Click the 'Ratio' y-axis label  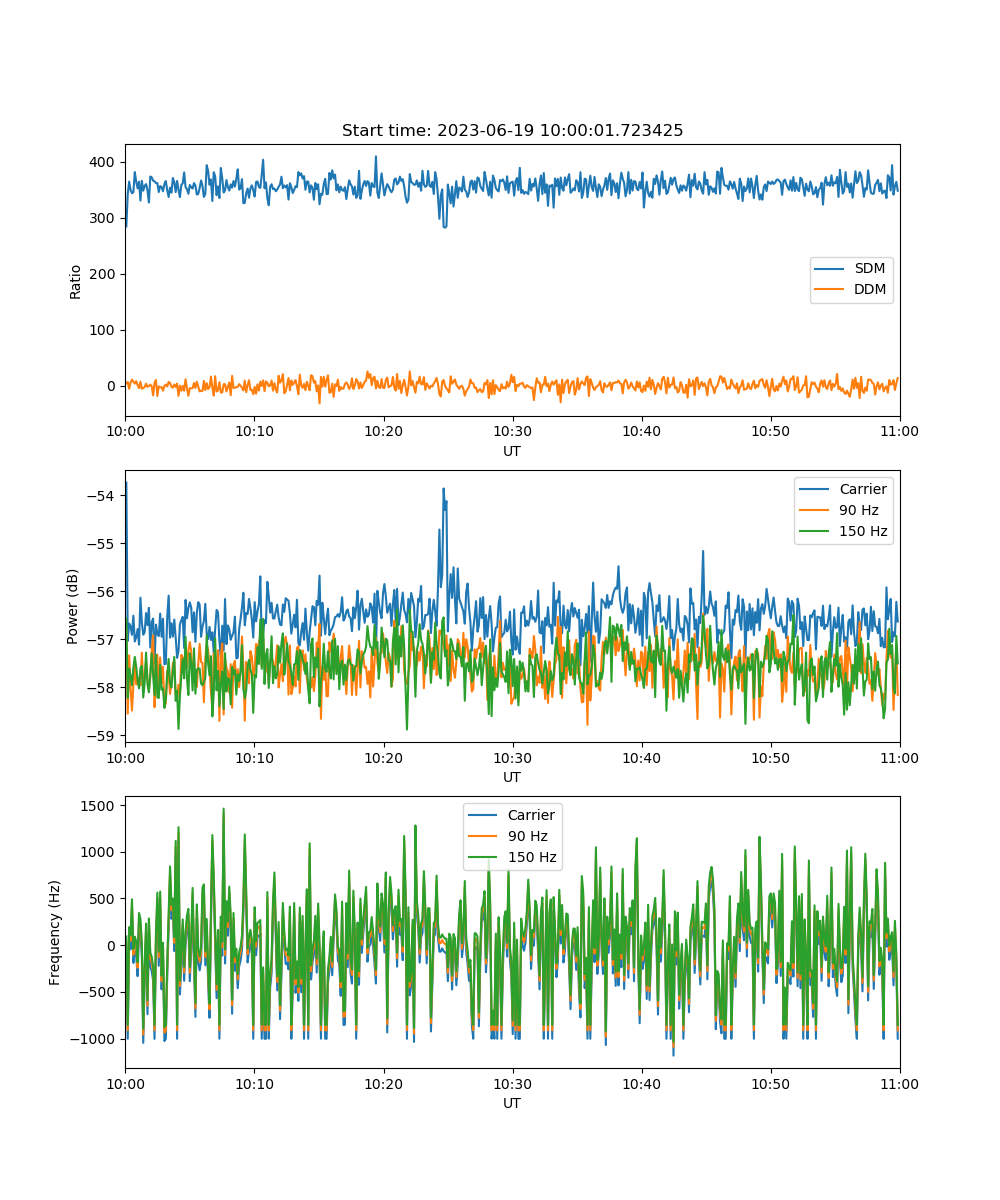click(76, 281)
